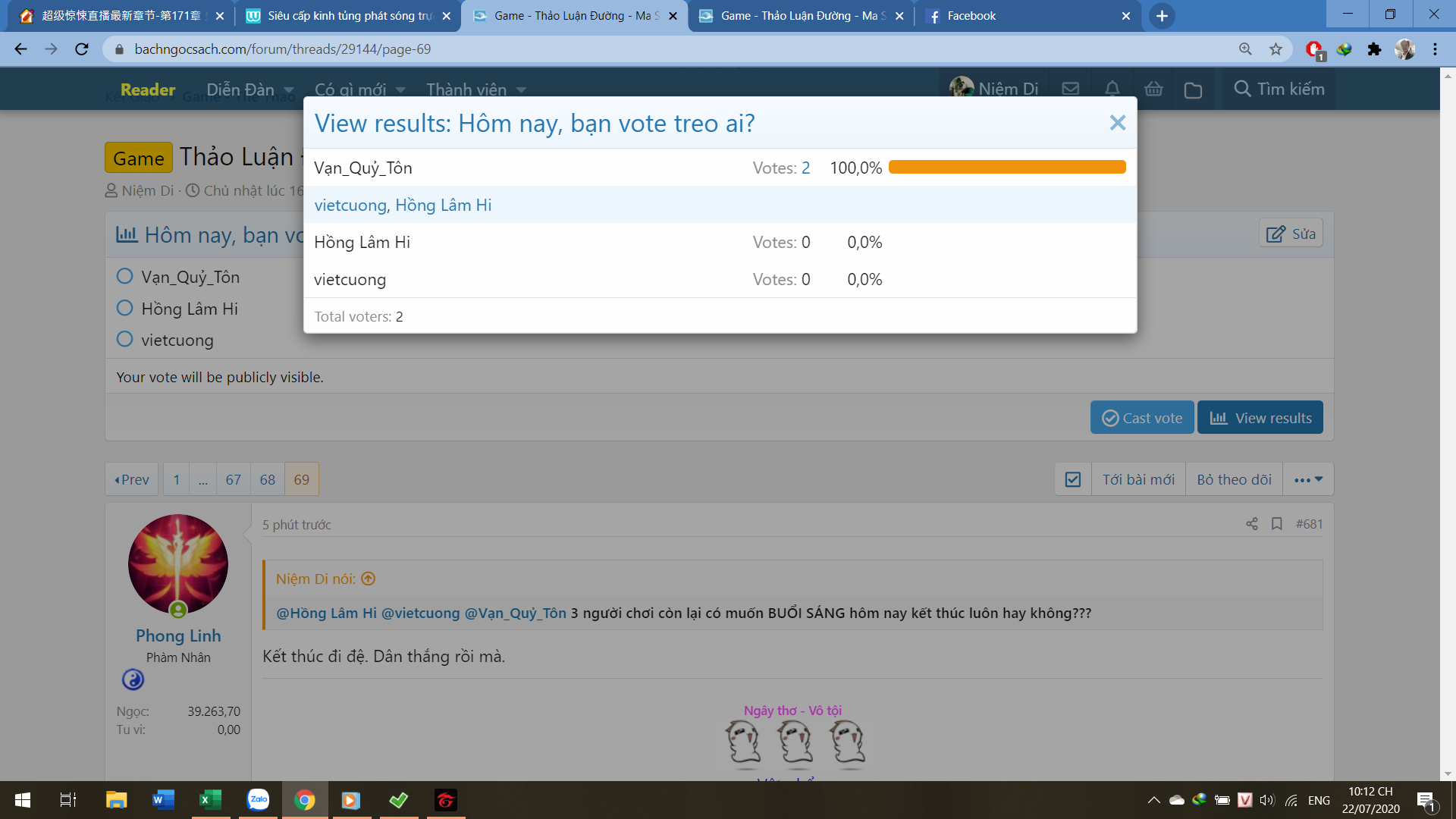This screenshot has width=1456, height=819.
Task: Close the View results poll dialog
Action: point(1117,123)
